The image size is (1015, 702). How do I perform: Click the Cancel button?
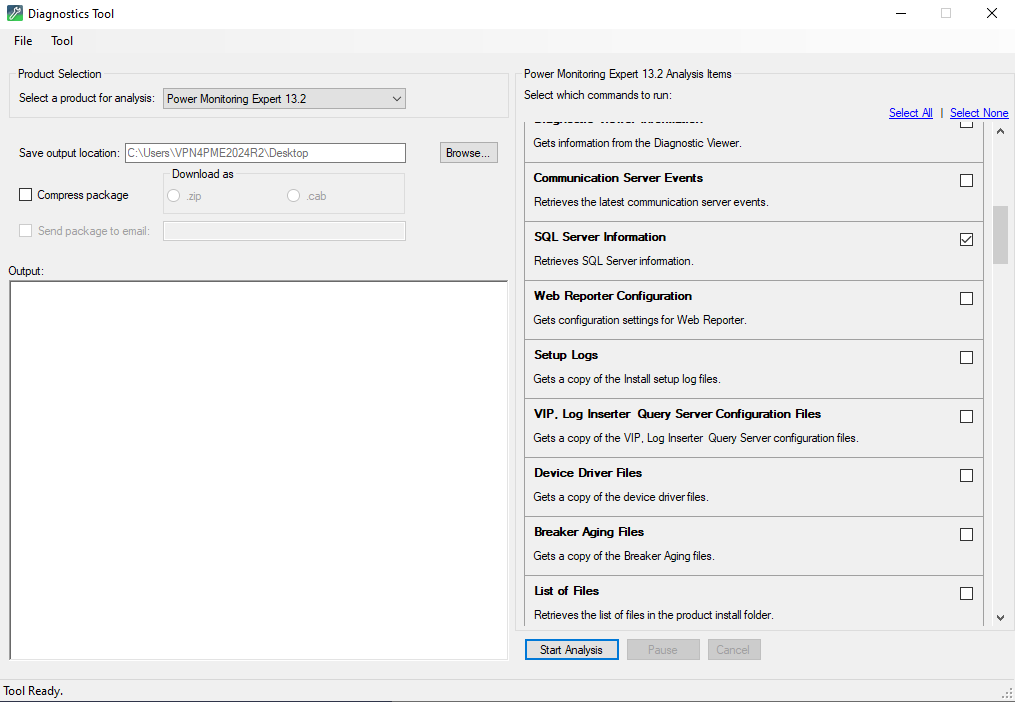click(x=734, y=650)
